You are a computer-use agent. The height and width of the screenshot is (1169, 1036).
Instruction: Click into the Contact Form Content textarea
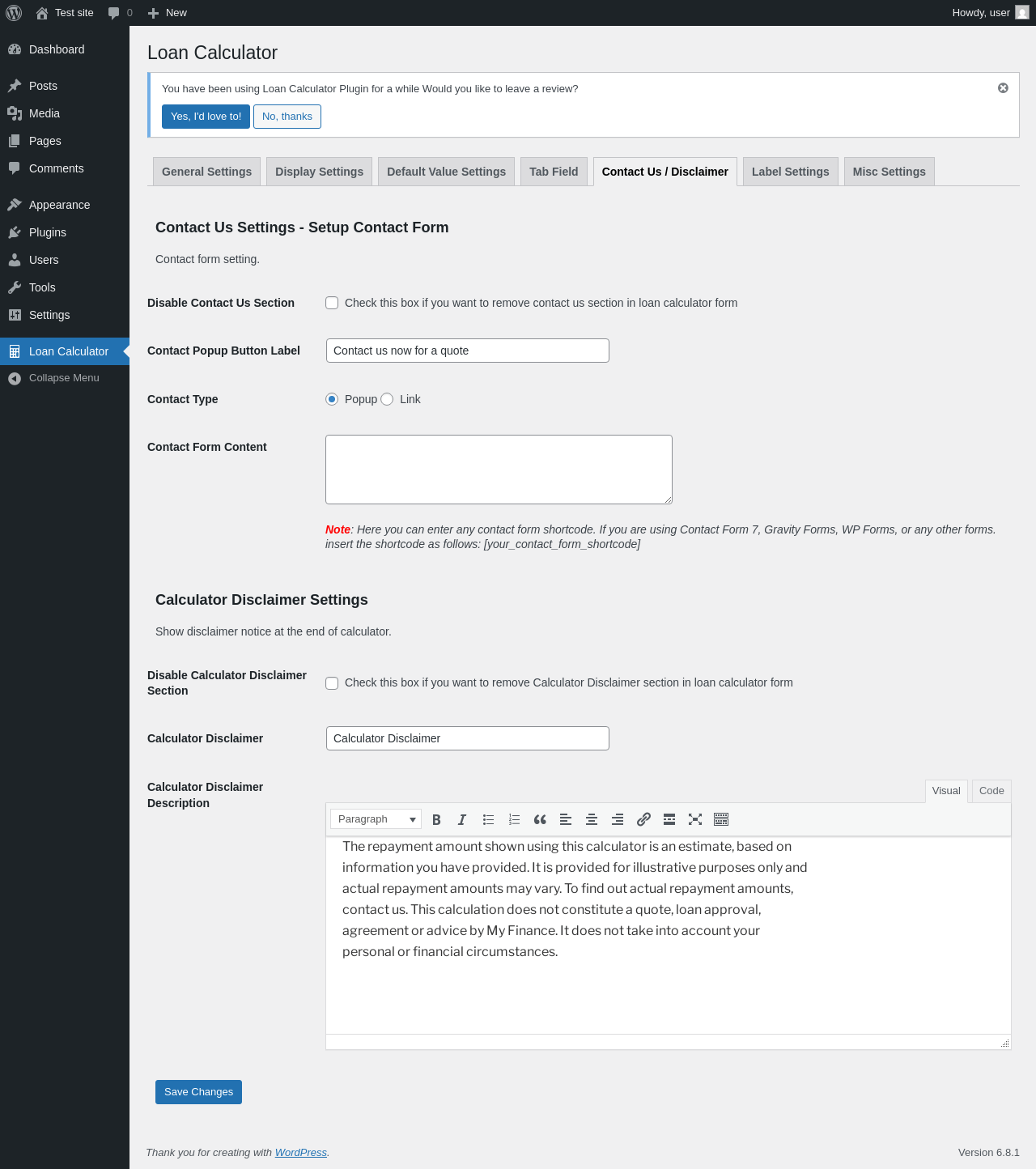click(499, 470)
